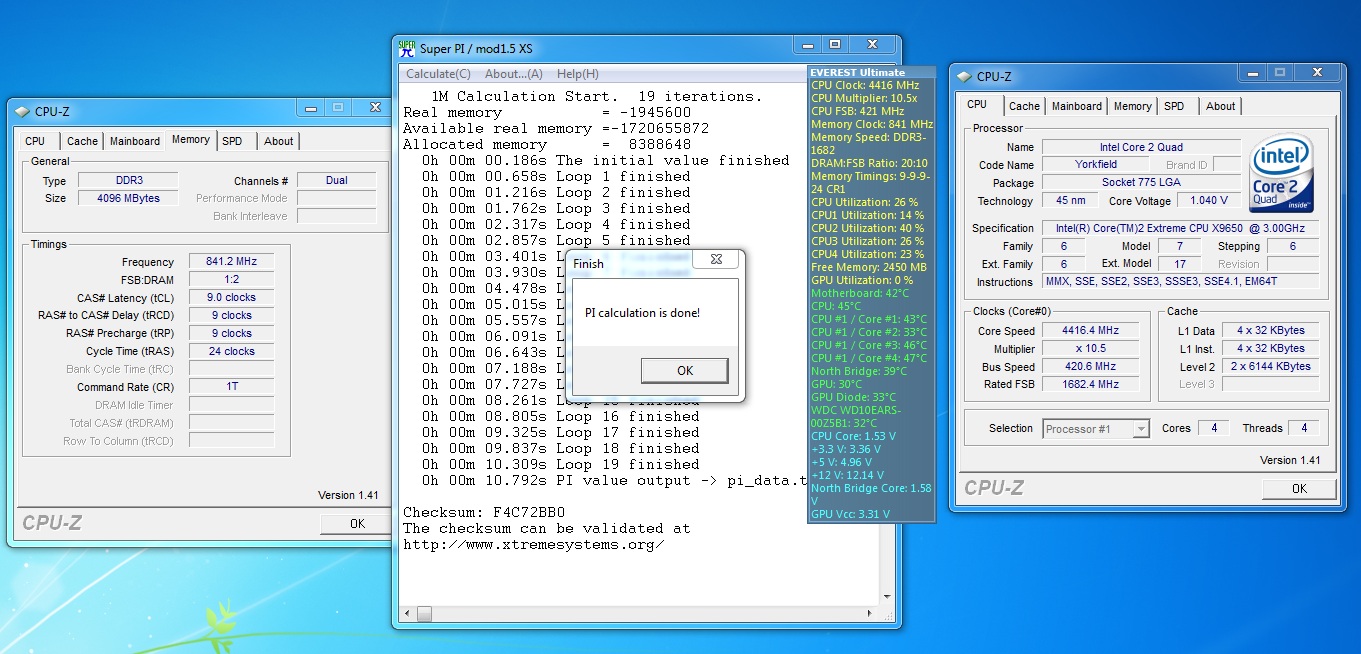Click the http://www.xtremesystems.org/ address text
The width and height of the screenshot is (1361, 654).
(533, 544)
